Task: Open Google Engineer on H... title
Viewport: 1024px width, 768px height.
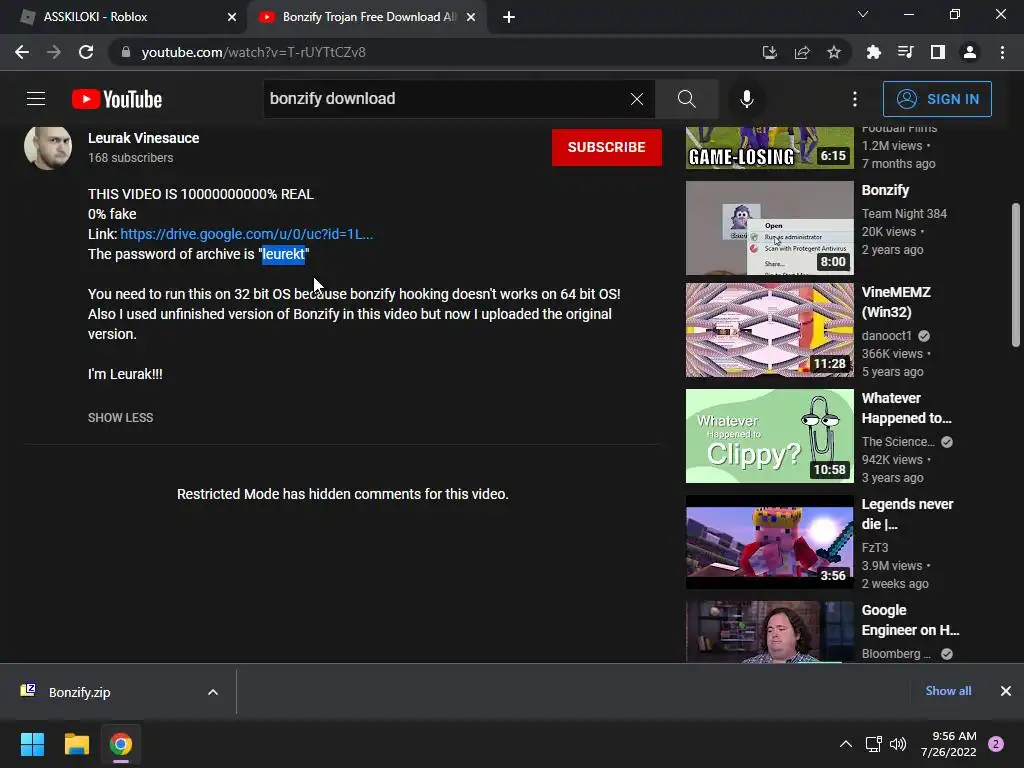Action: [910, 620]
